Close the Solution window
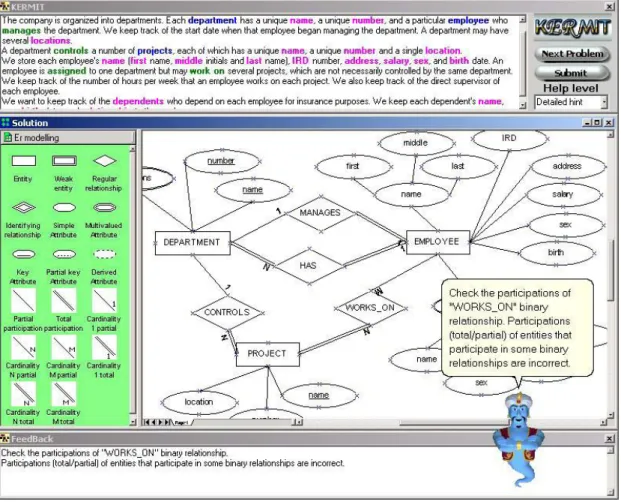The image size is (621, 502). click(x=609, y=123)
